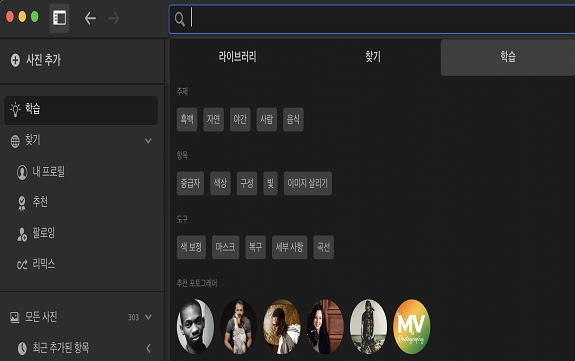575x361 pixels.
Task: Select the 흑백 subject tag
Action: [187, 120]
